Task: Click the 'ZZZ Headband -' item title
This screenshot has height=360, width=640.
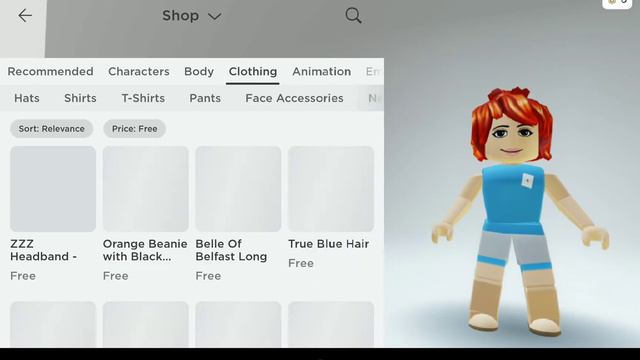Action: [x=44, y=250]
